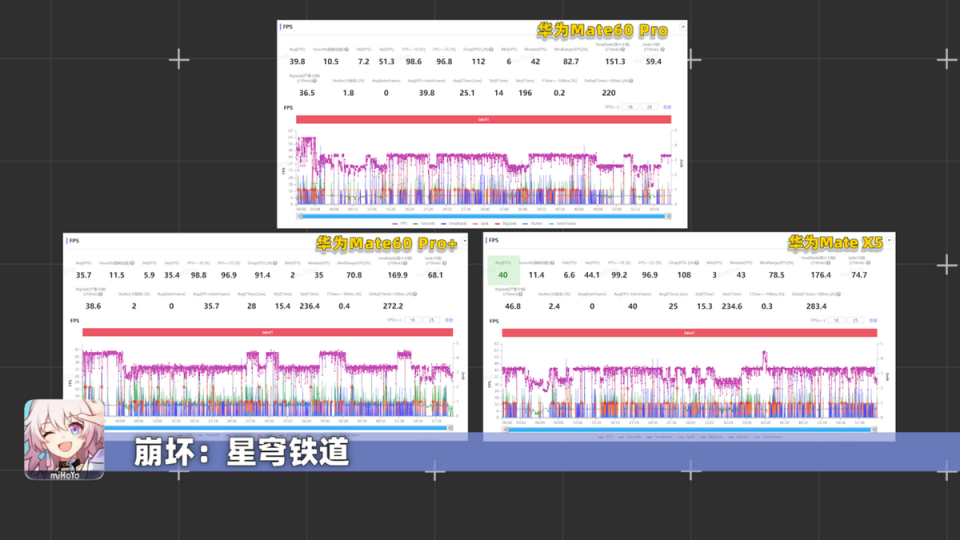Click BigJank info icon in Mate X5 panel

pos(521,294)
